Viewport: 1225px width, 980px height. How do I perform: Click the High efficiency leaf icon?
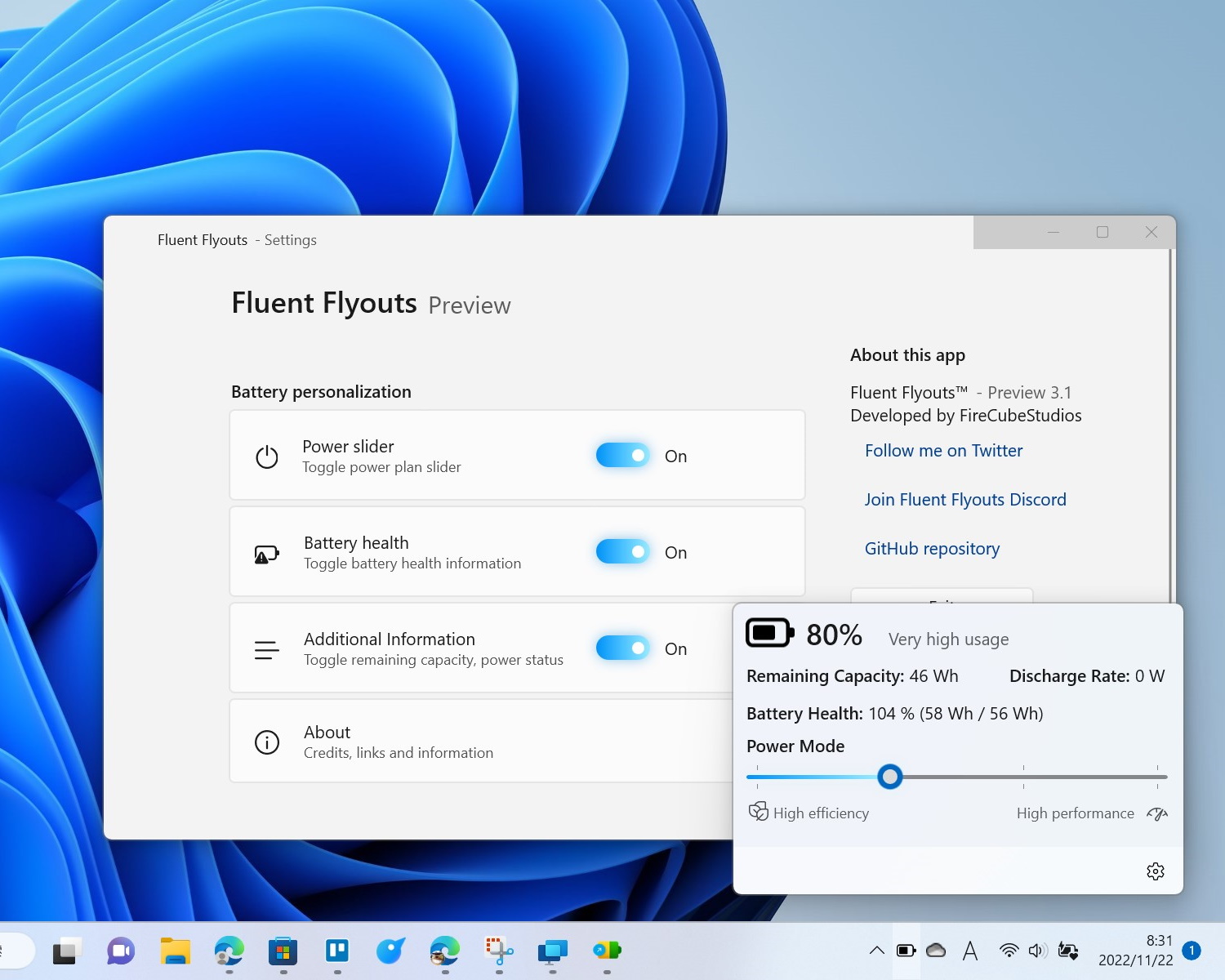tap(759, 811)
